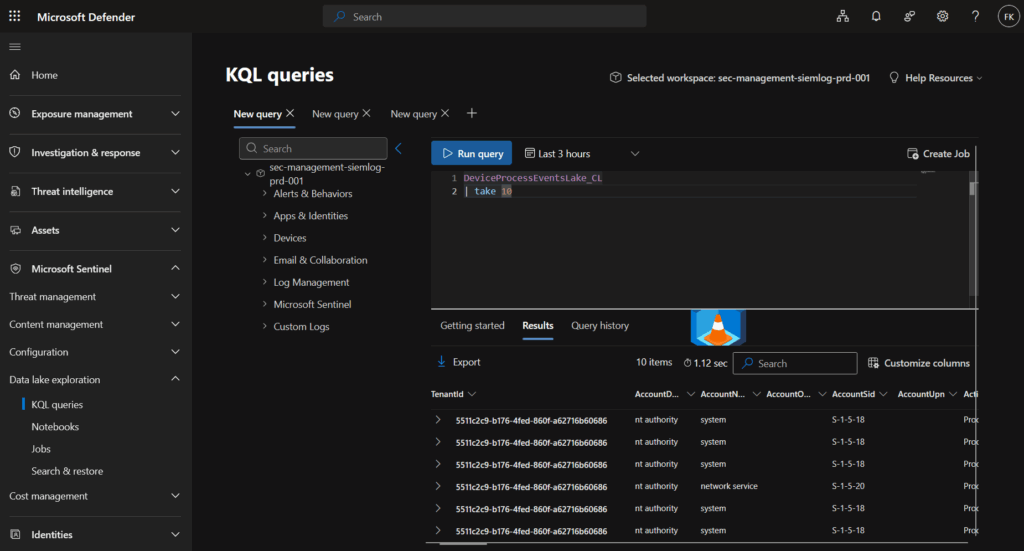Click the Identities icon in sidebar

[x=15, y=534]
